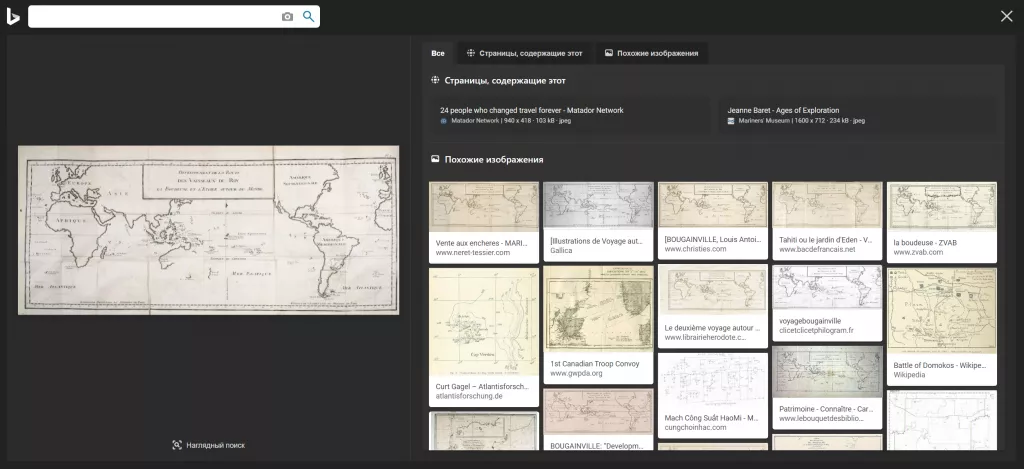
Task: Open the Gallica illustrations thumbnail
Action: pos(598,205)
